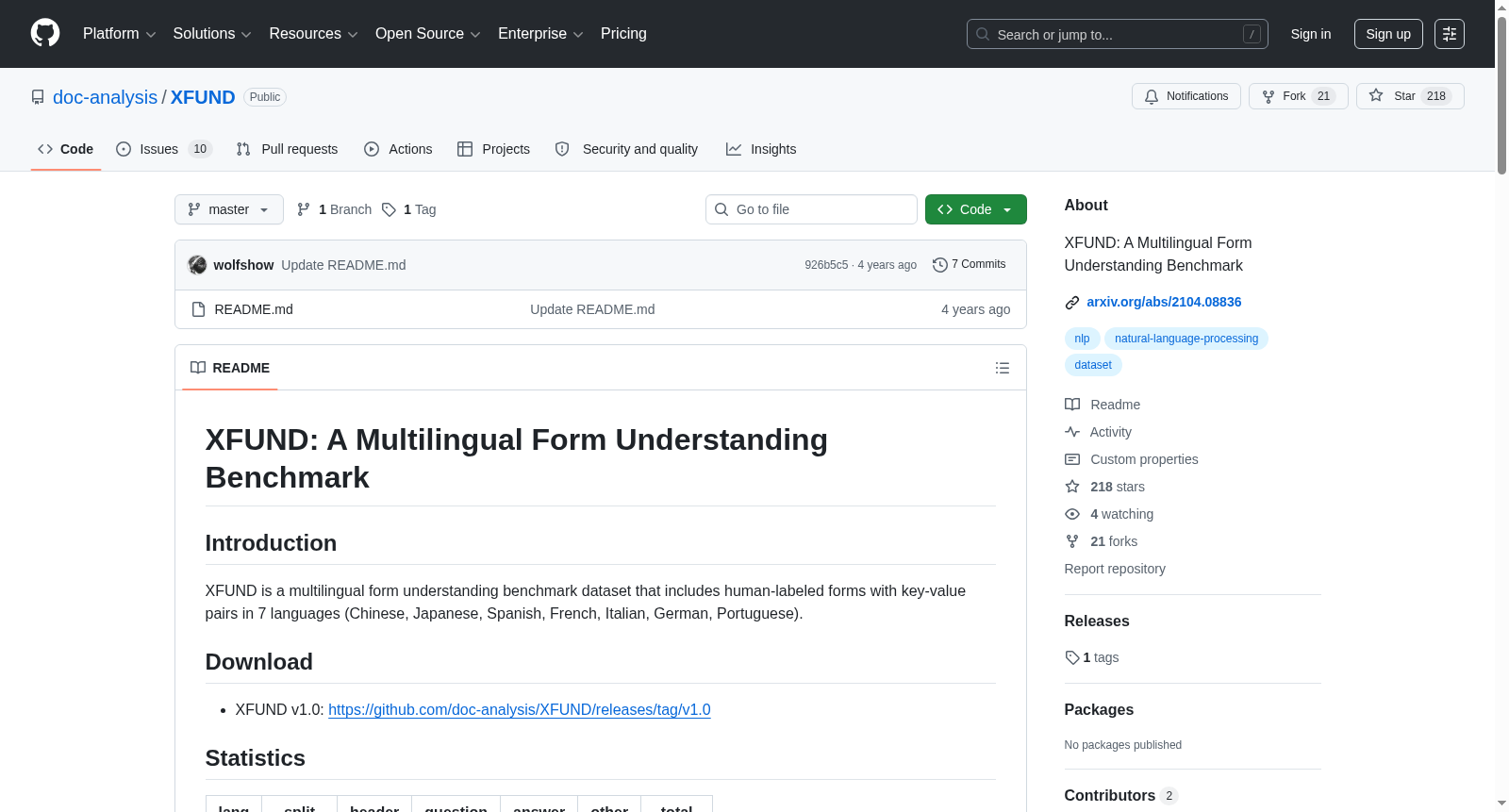Open the README.md file link
This screenshot has height=812, width=1509.
point(254,309)
